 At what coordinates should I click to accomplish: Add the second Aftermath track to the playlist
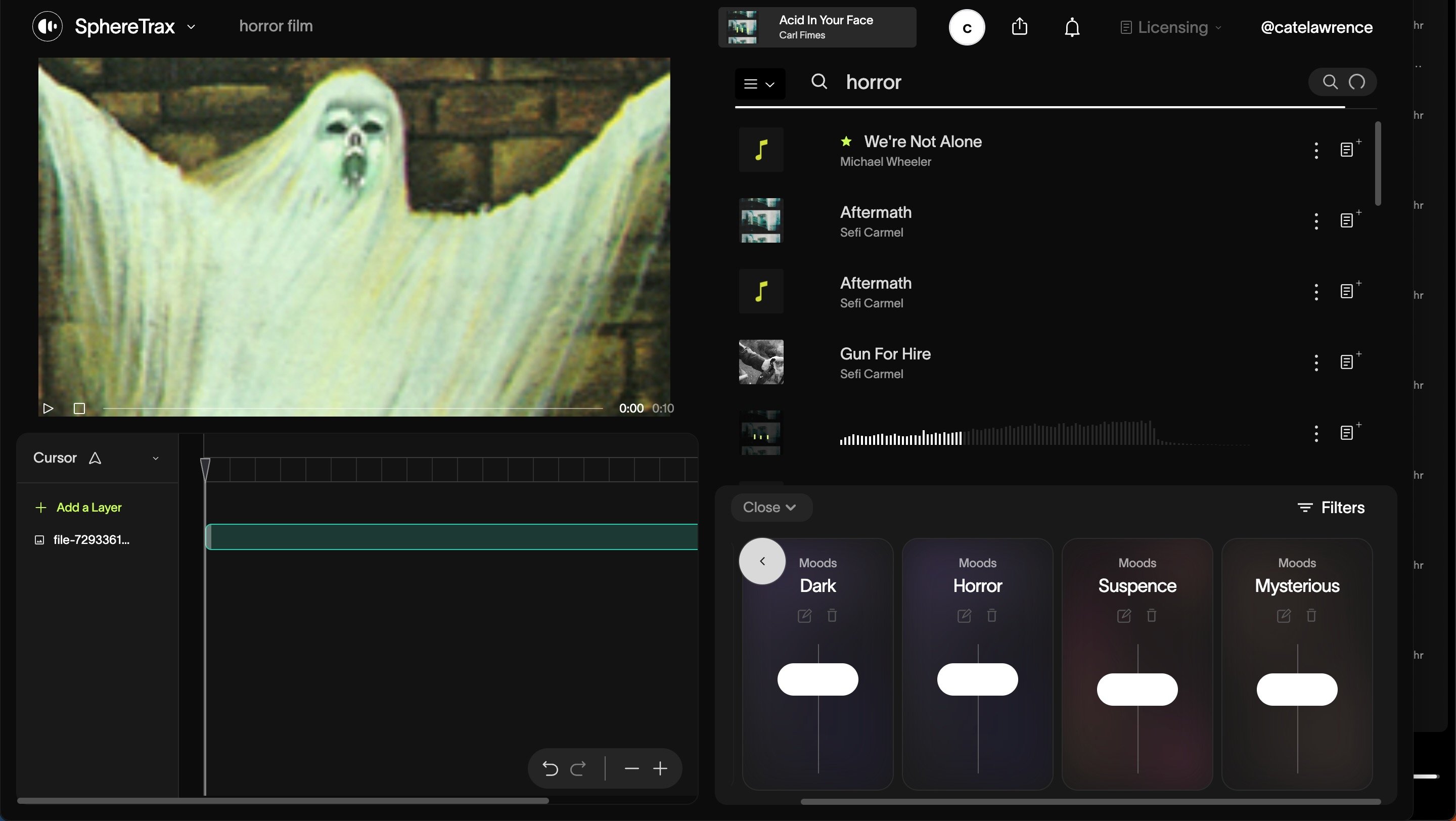[1350, 290]
